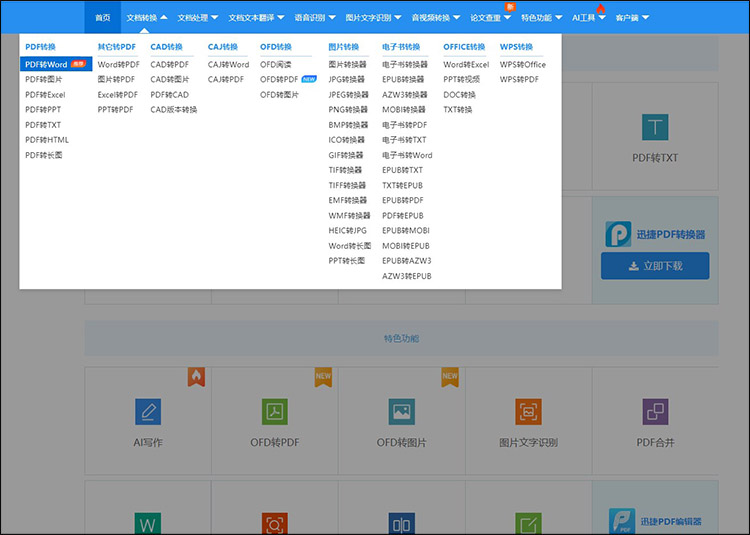Click the green W icon in bottom row
This screenshot has width=750, height=535.
(x=148, y=524)
